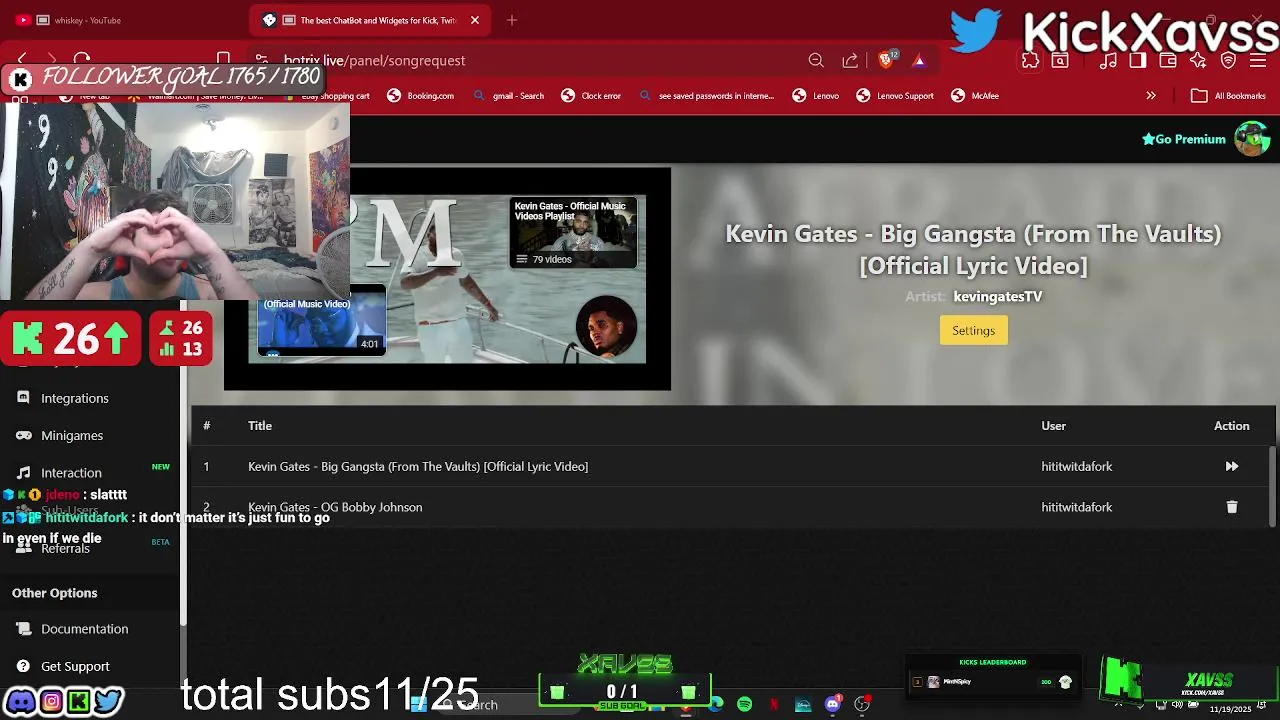This screenshot has width=1280, height=720.
Task: Click the Go Premium link
Action: (x=1183, y=139)
